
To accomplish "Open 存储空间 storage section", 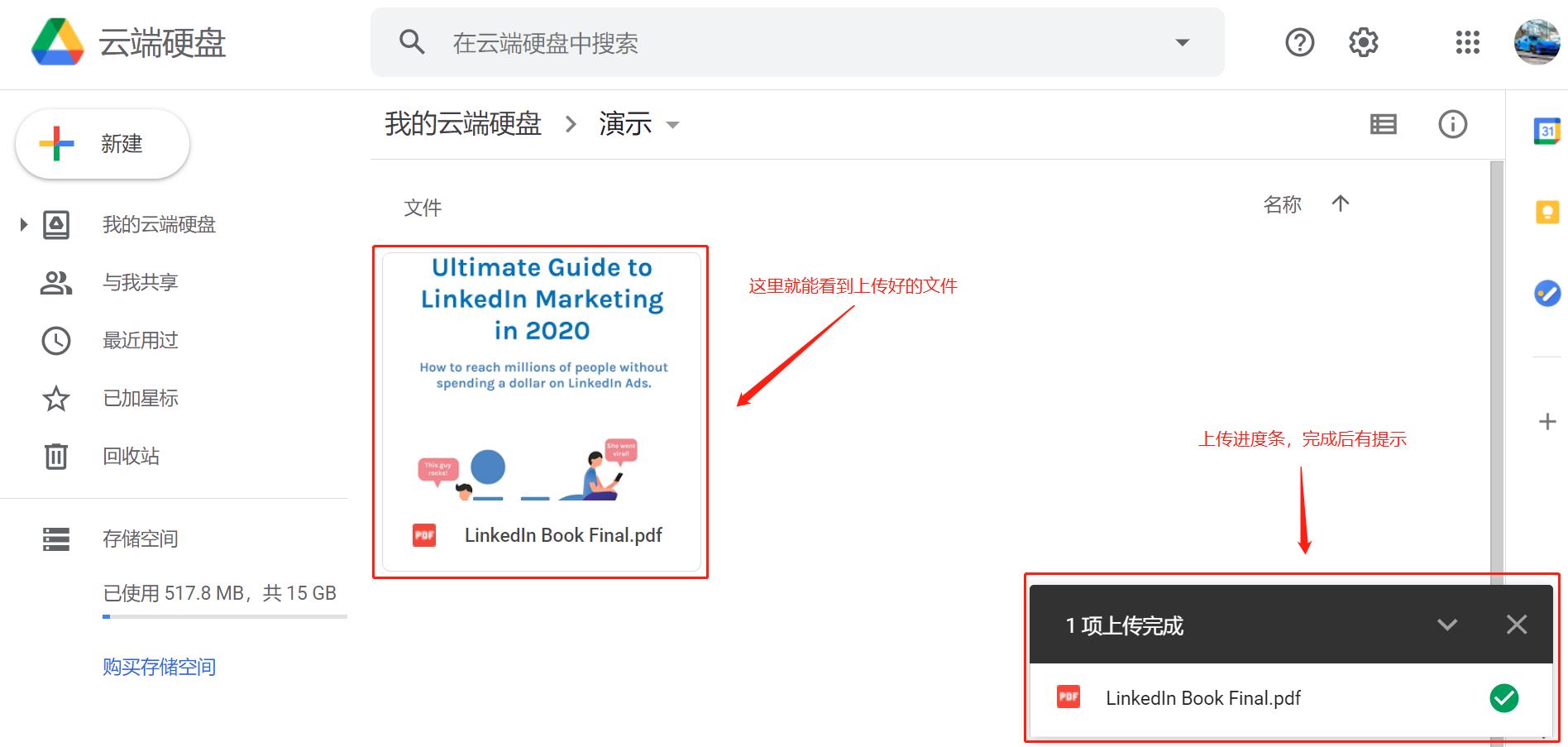I will point(141,539).
